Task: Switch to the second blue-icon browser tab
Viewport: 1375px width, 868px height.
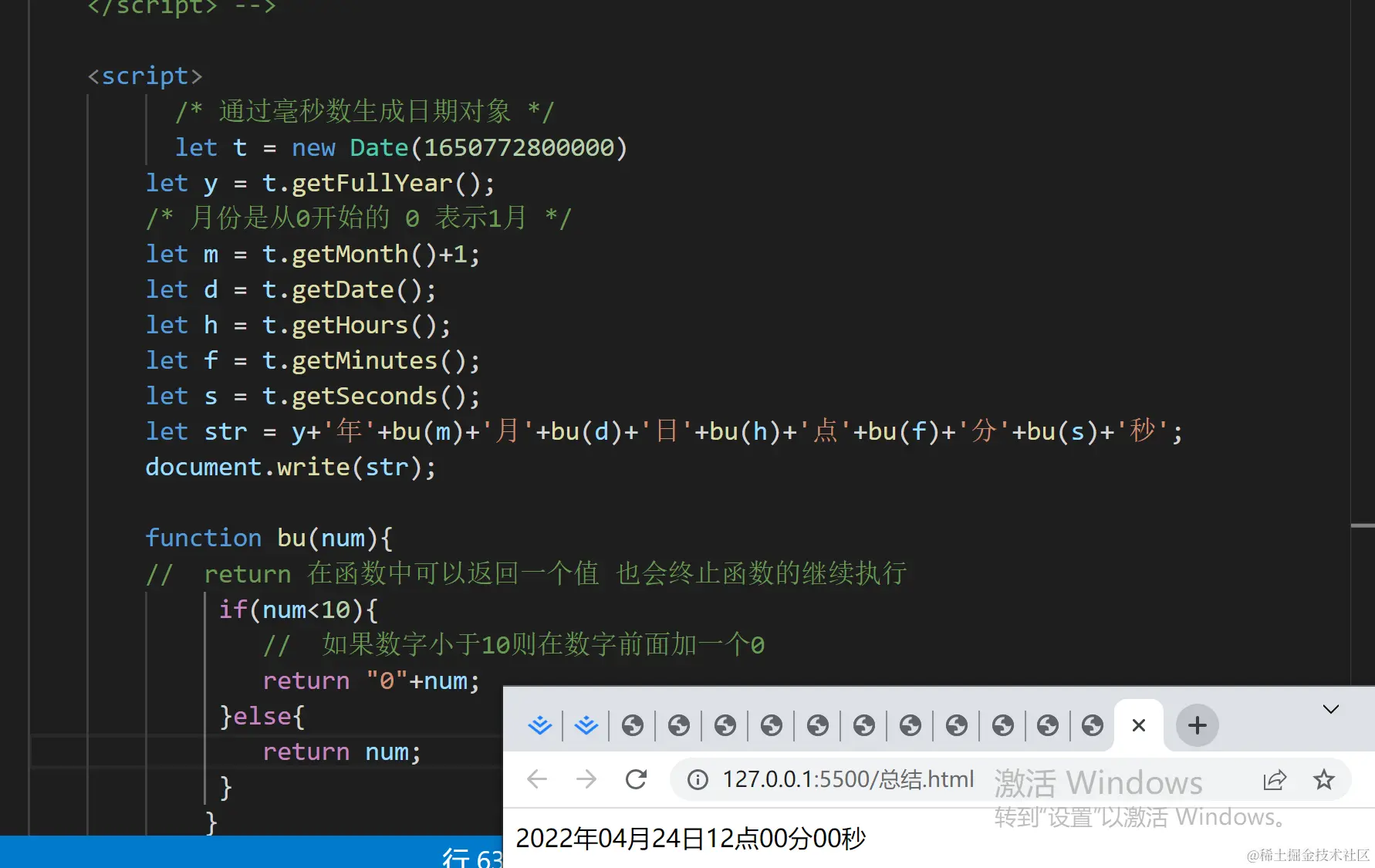Action: (586, 725)
